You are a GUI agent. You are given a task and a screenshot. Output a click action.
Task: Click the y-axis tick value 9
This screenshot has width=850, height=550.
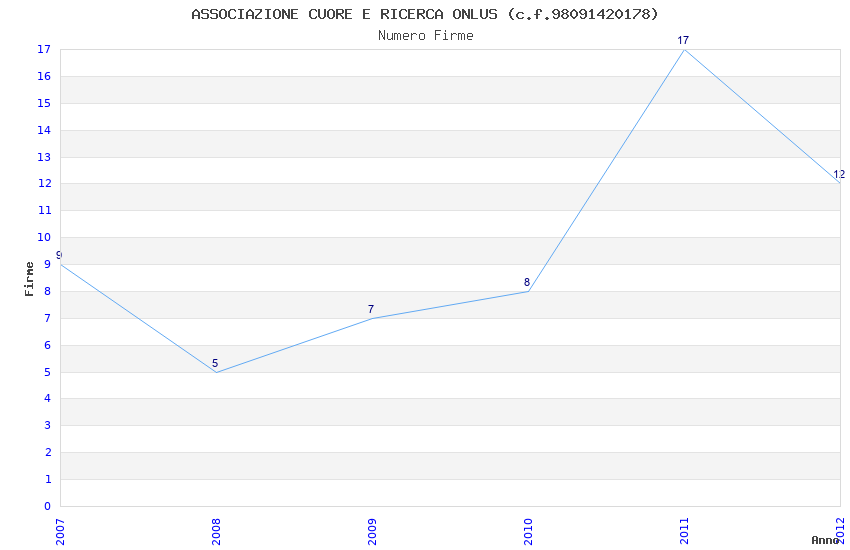(48, 264)
